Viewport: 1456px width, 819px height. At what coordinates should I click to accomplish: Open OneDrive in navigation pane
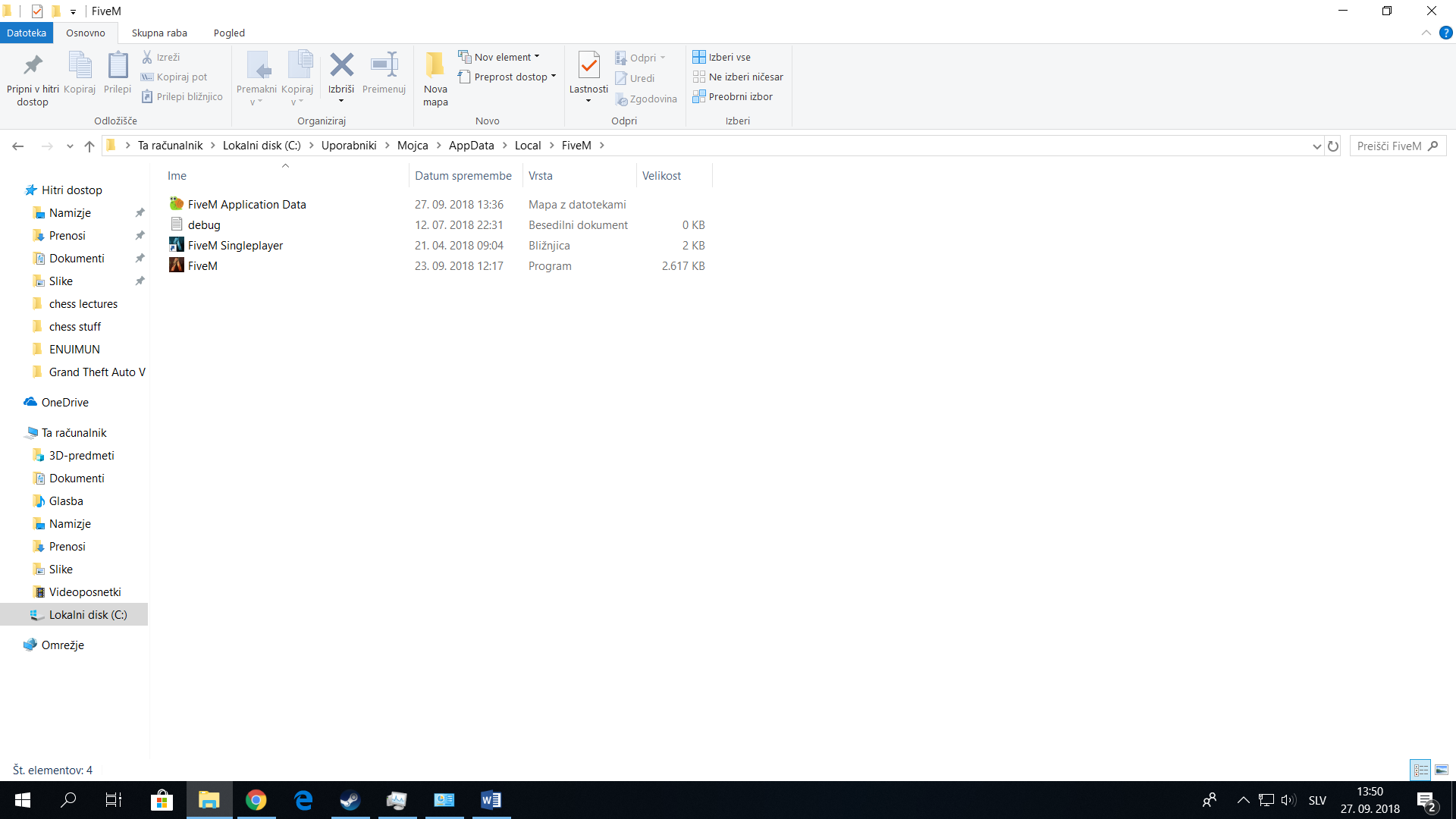(64, 402)
